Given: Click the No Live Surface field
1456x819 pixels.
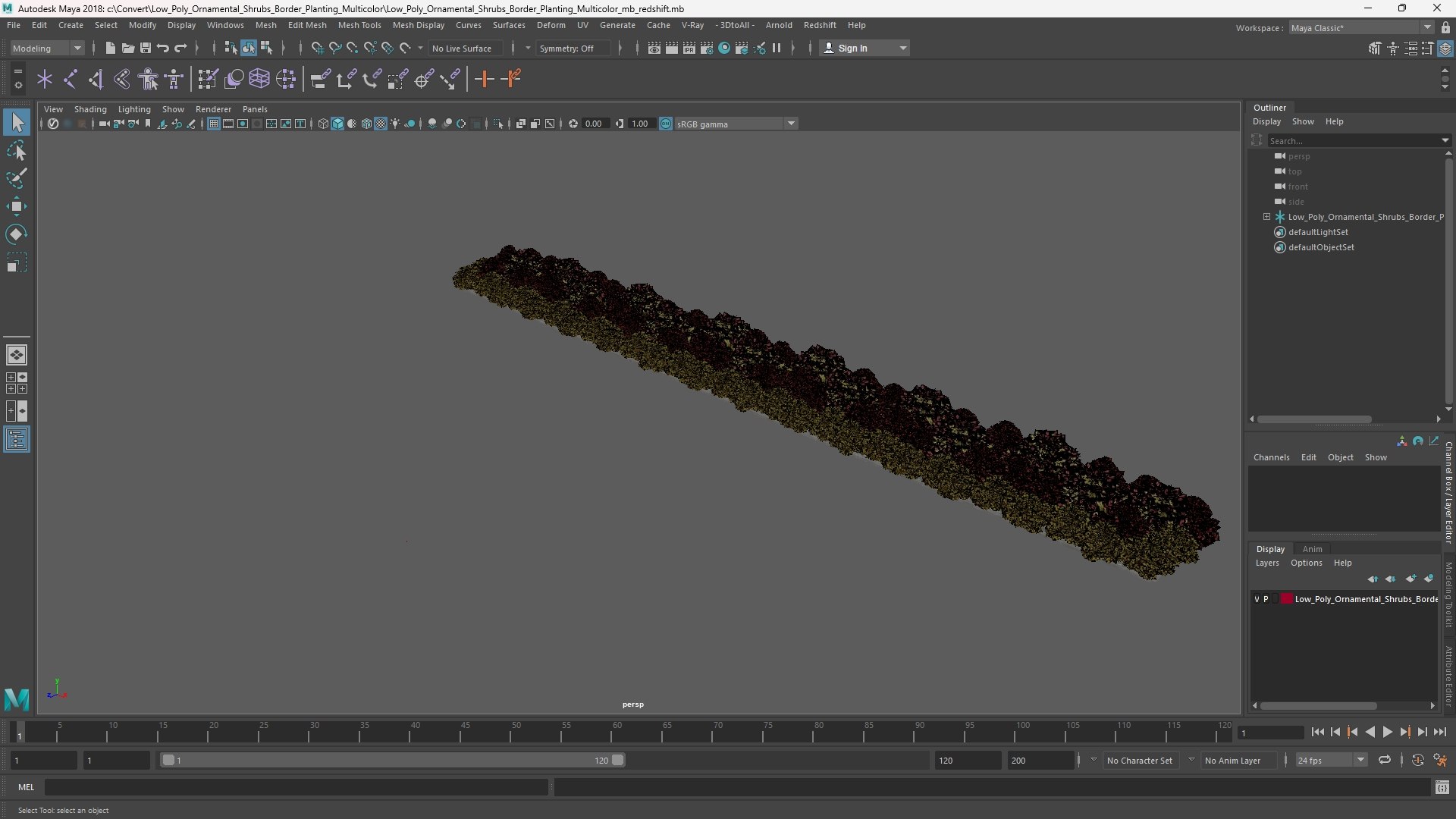Looking at the screenshot, I should coord(464,48).
